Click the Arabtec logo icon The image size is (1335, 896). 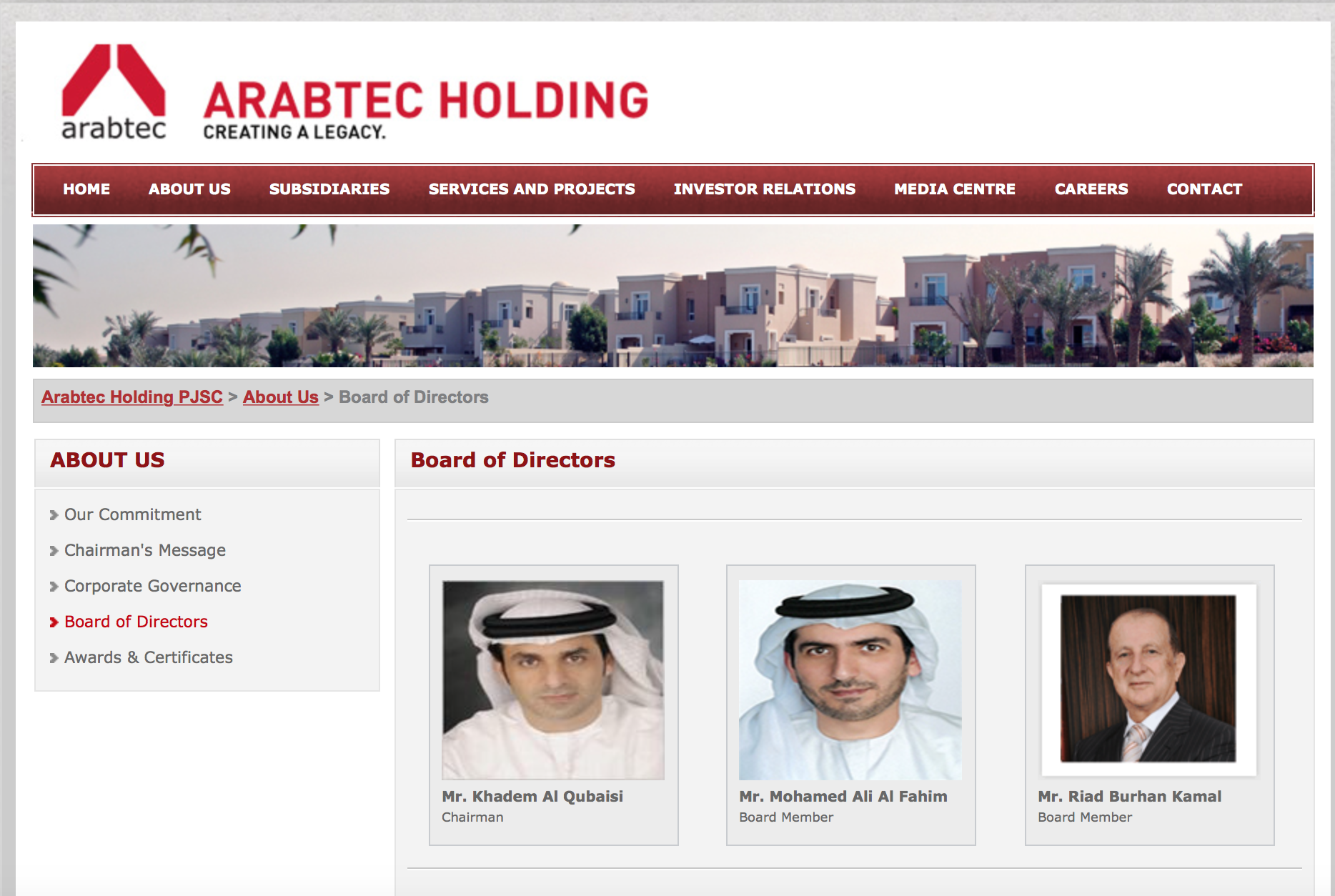click(x=114, y=91)
